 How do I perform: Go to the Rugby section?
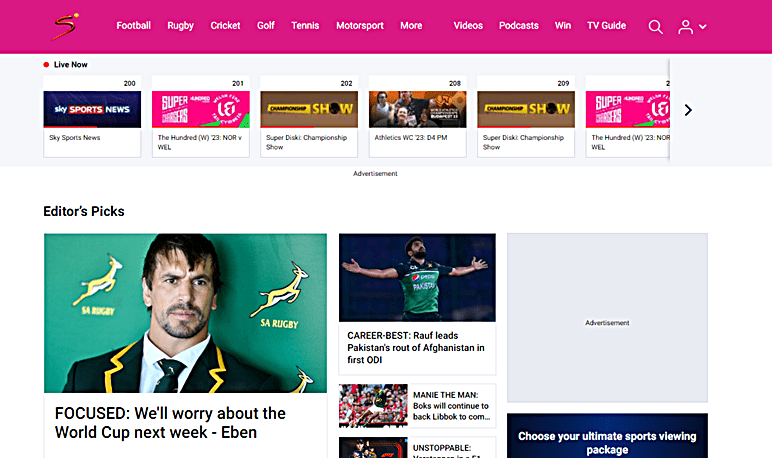pyautogui.click(x=180, y=26)
